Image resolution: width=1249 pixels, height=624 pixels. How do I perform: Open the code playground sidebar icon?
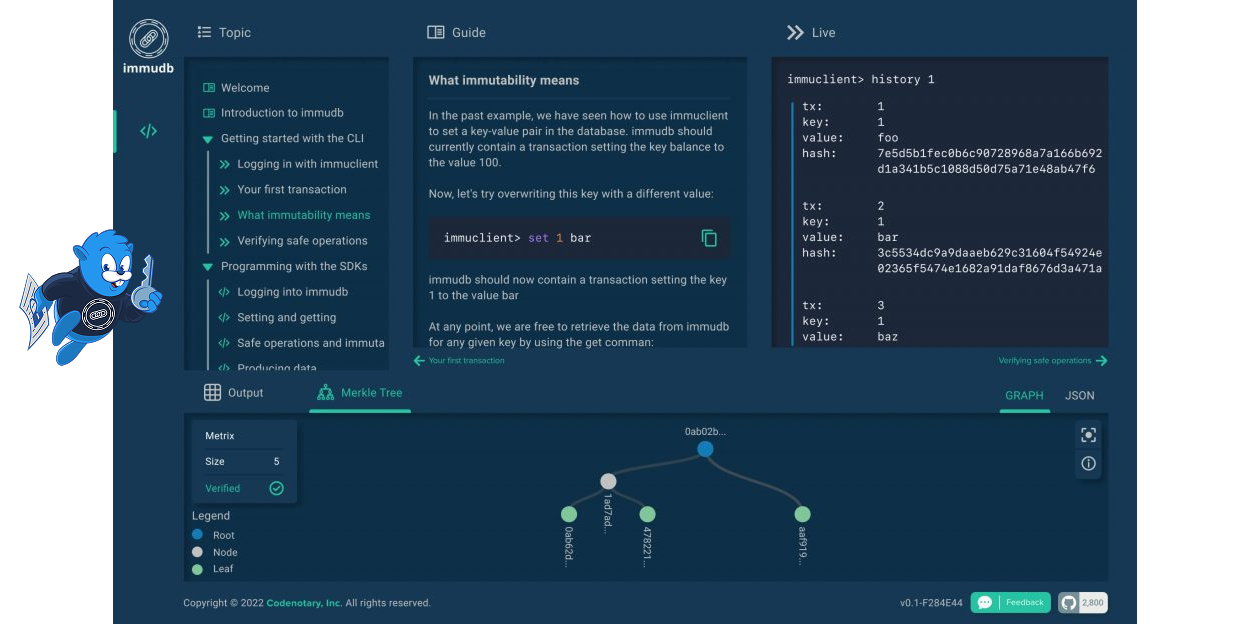click(148, 131)
